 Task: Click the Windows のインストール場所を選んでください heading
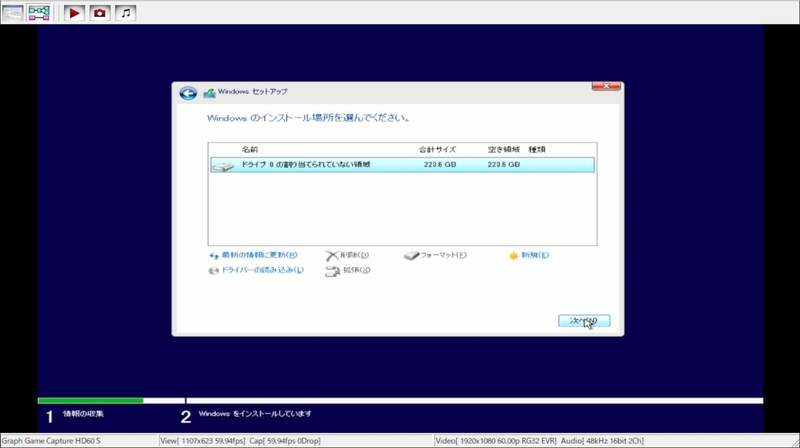coord(308,118)
